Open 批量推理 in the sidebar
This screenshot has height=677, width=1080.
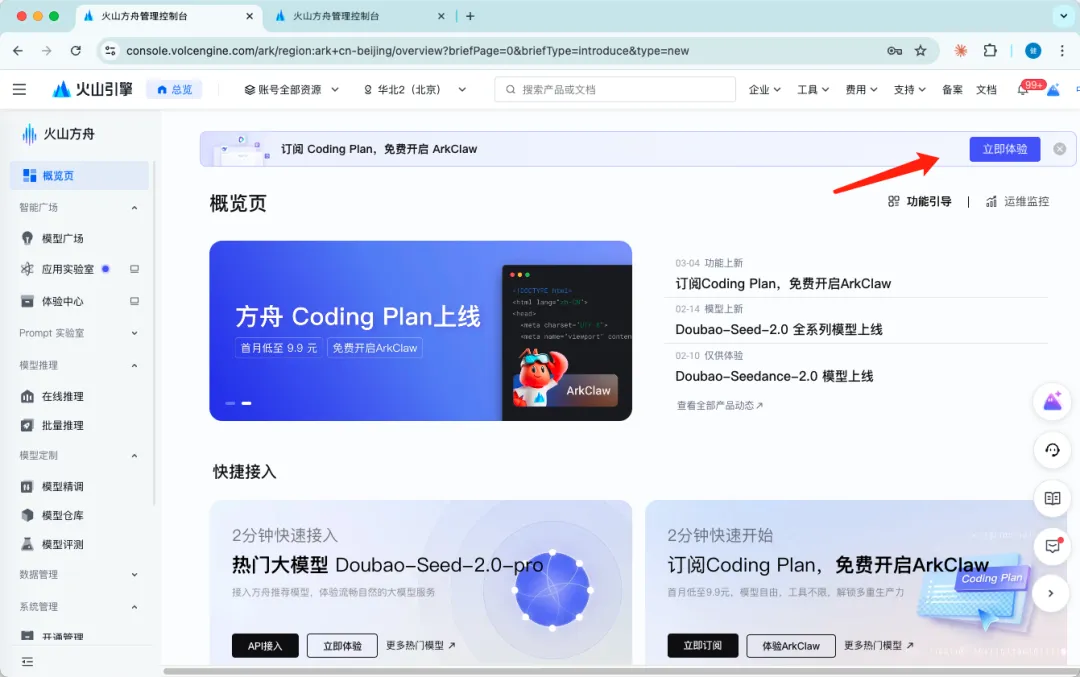tap(62, 426)
